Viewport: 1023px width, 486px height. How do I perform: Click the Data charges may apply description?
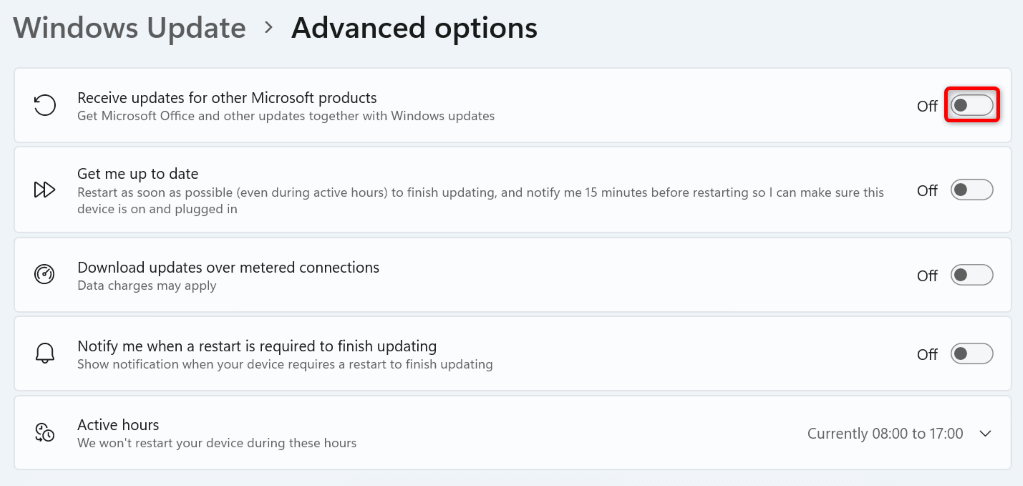[x=146, y=286]
